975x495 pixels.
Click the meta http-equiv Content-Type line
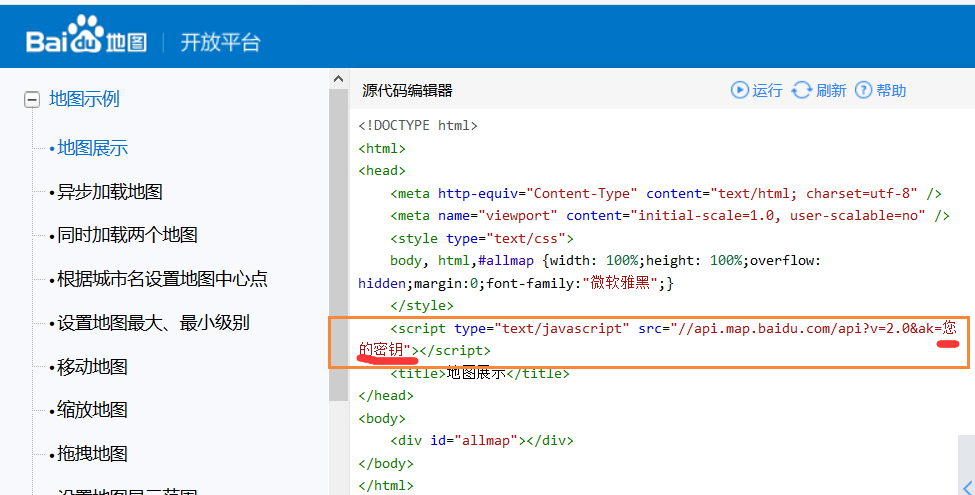[x=666, y=193]
